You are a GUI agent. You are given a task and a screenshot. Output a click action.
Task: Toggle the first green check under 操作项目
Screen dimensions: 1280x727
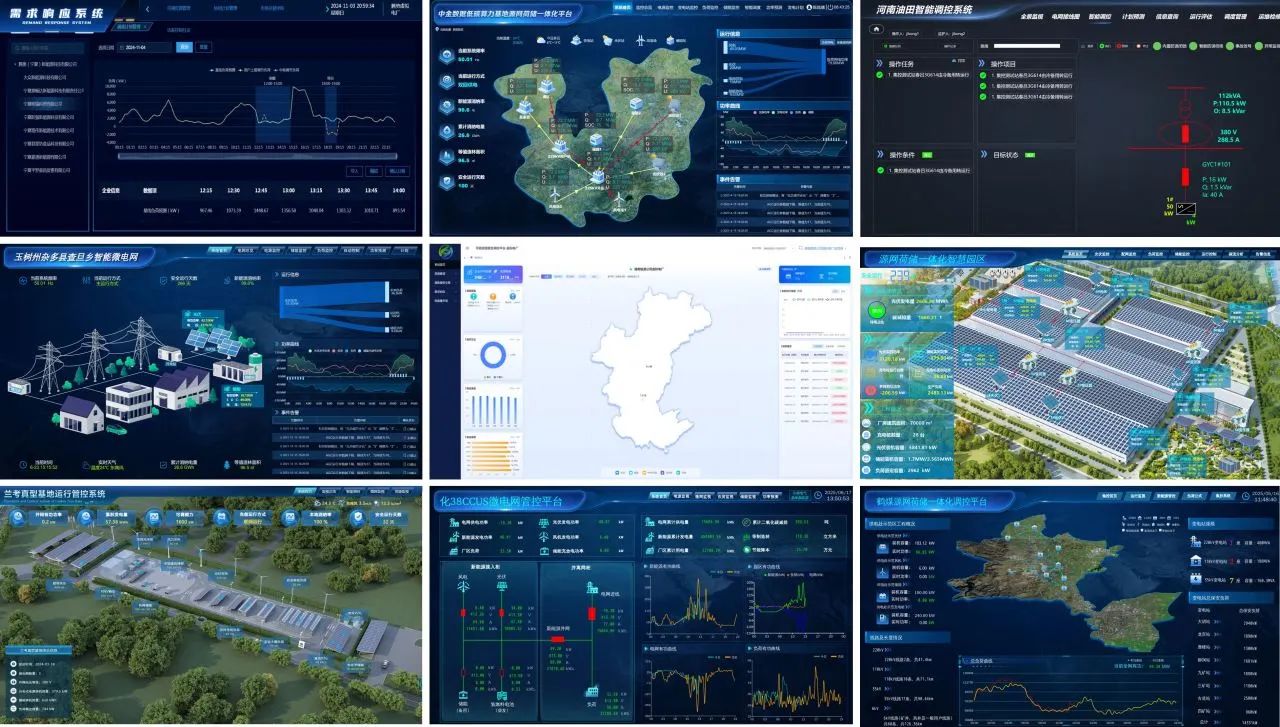tap(985, 75)
